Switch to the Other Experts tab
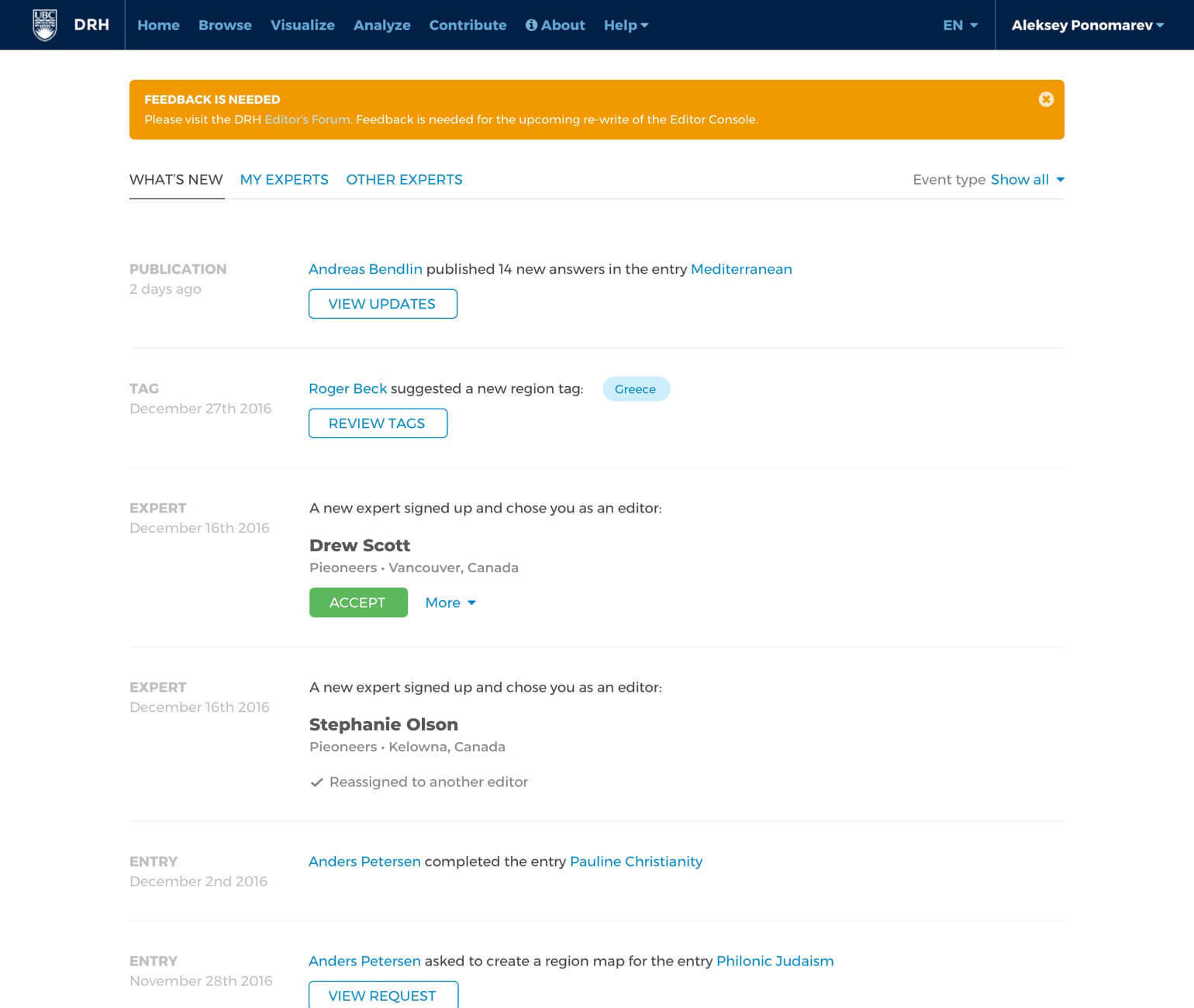Viewport: 1194px width, 1008px height. (x=404, y=179)
